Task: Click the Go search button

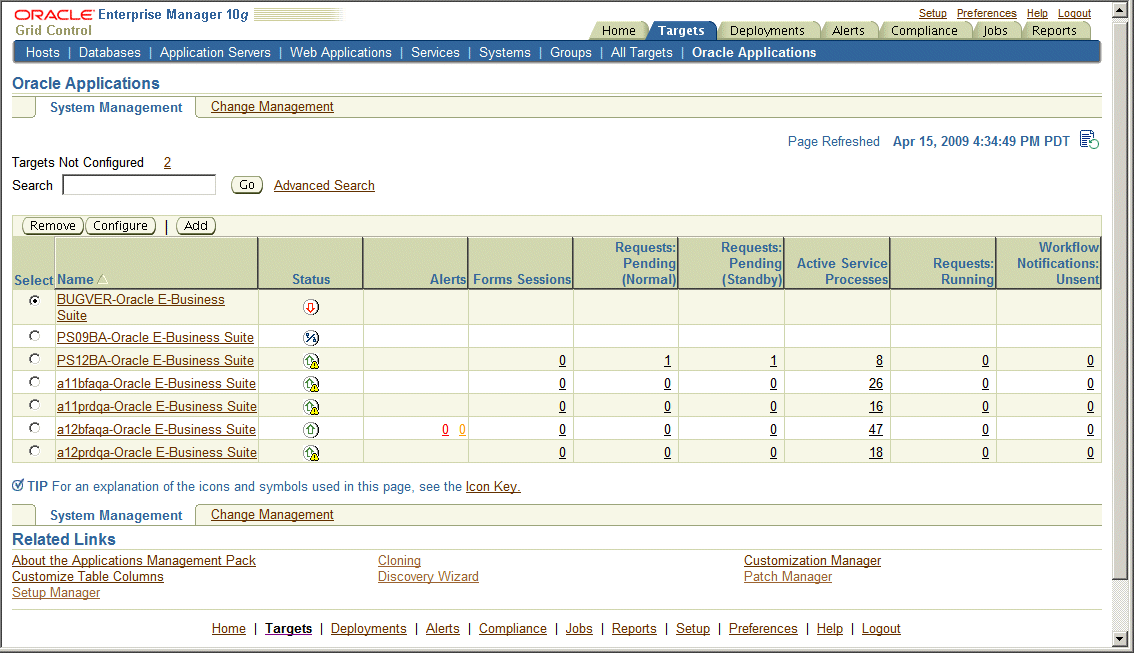Action: 247,185
